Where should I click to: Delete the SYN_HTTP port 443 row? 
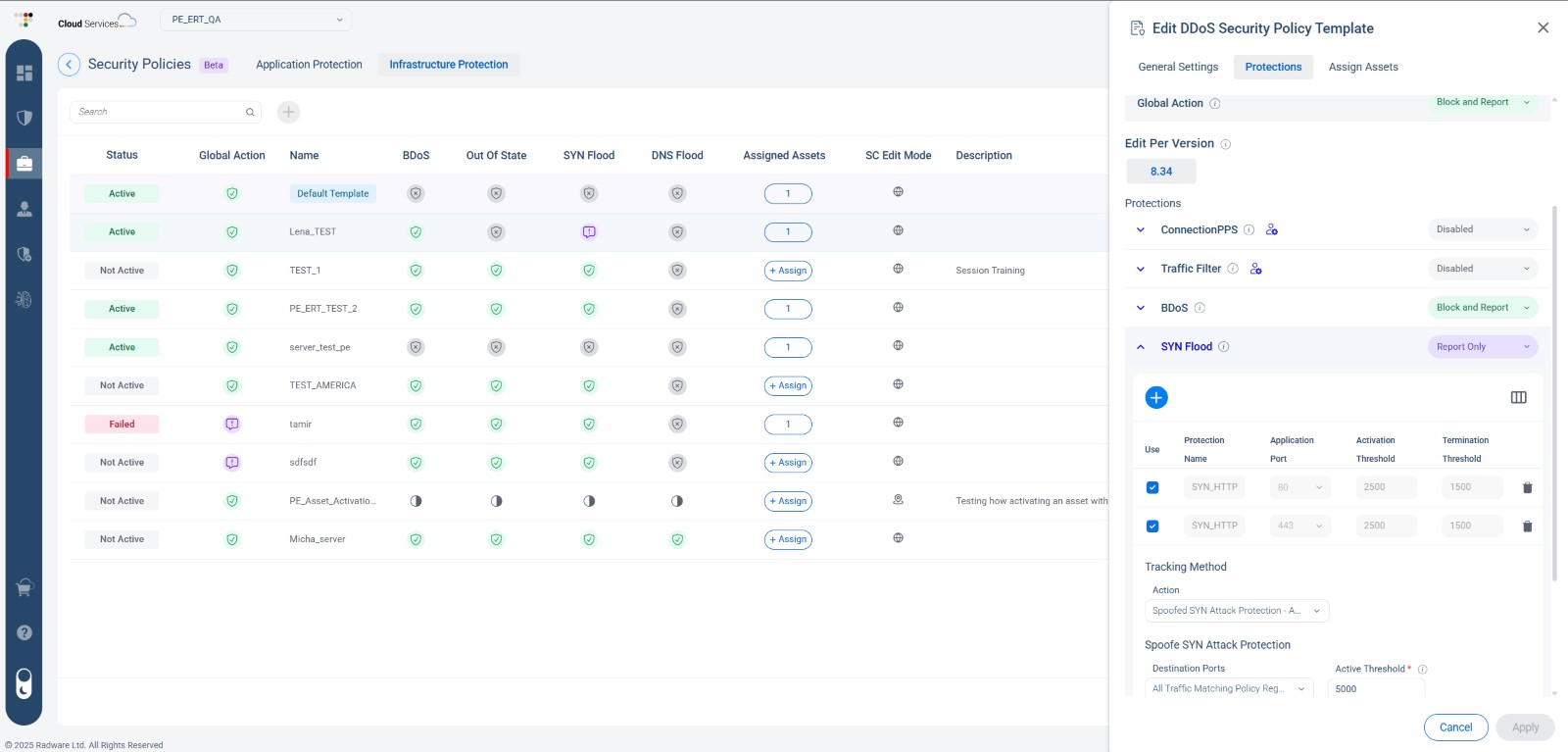coord(1527,526)
